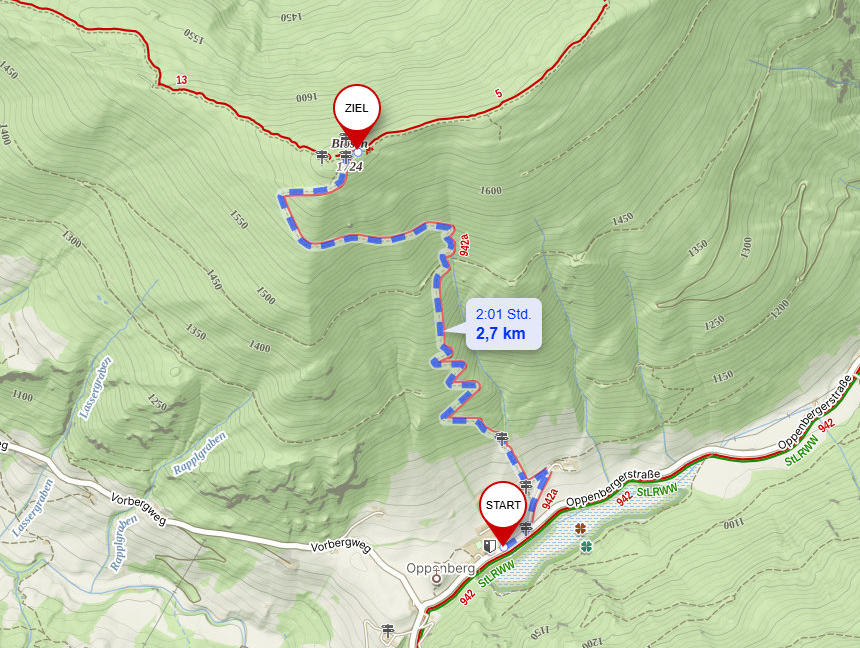Select the green clover icon
The height and width of the screenshot is (648, 860).
[587, 546]
